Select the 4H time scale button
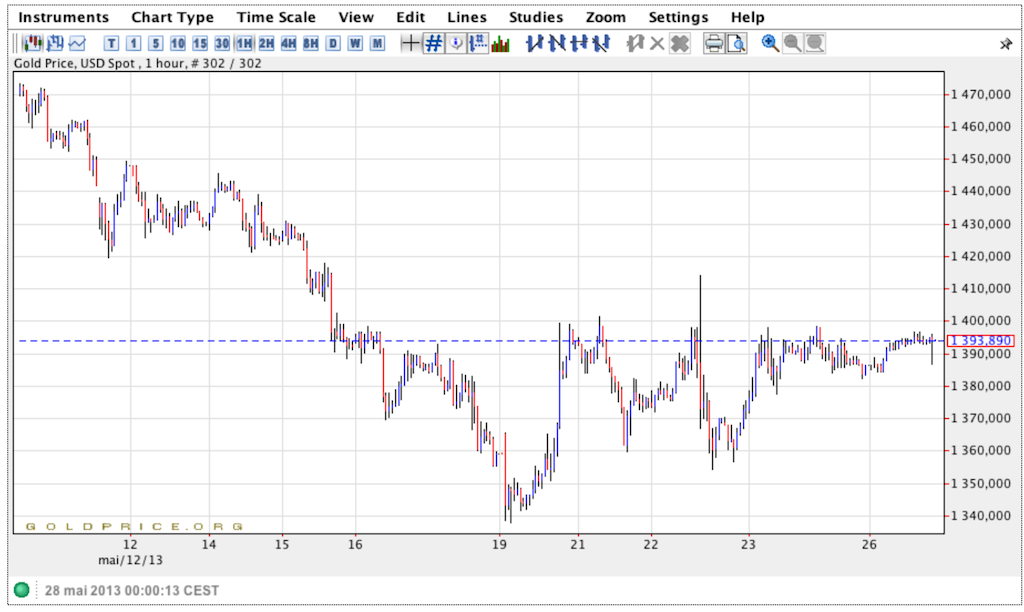Screen dimensions: 1024x612 click(x=288, y=43)
